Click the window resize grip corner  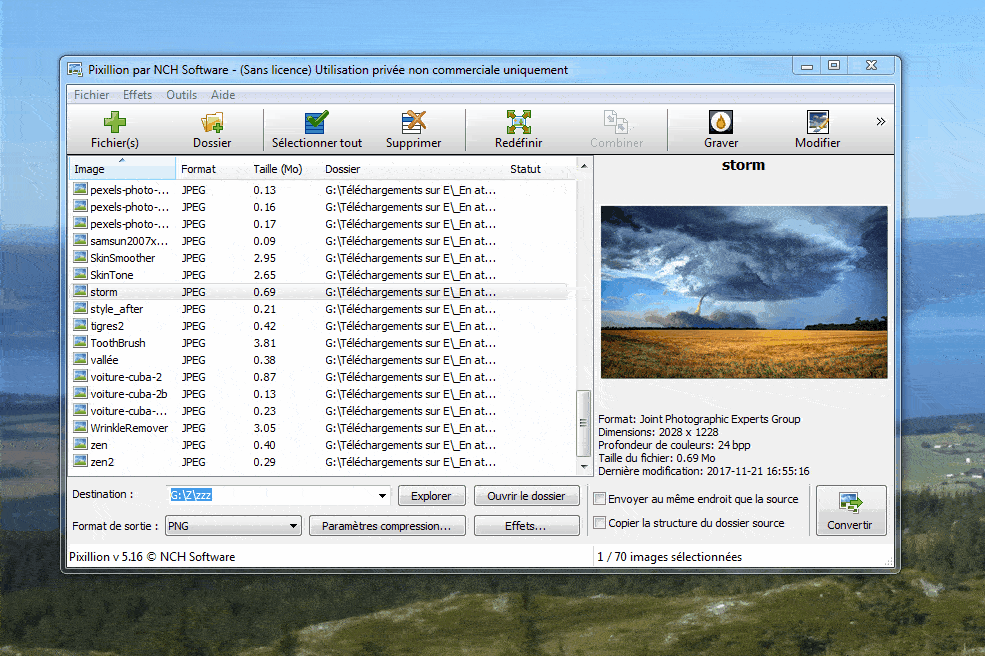tap(888, 562)
